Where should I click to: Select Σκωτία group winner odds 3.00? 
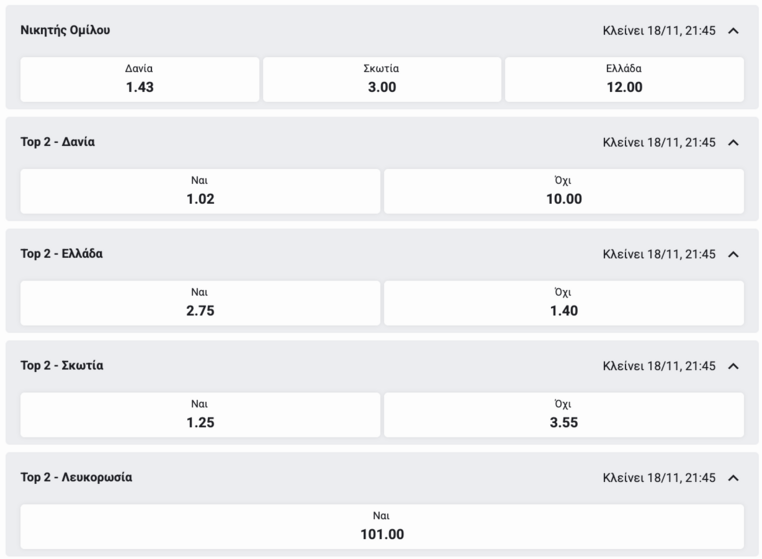(381, 79)
